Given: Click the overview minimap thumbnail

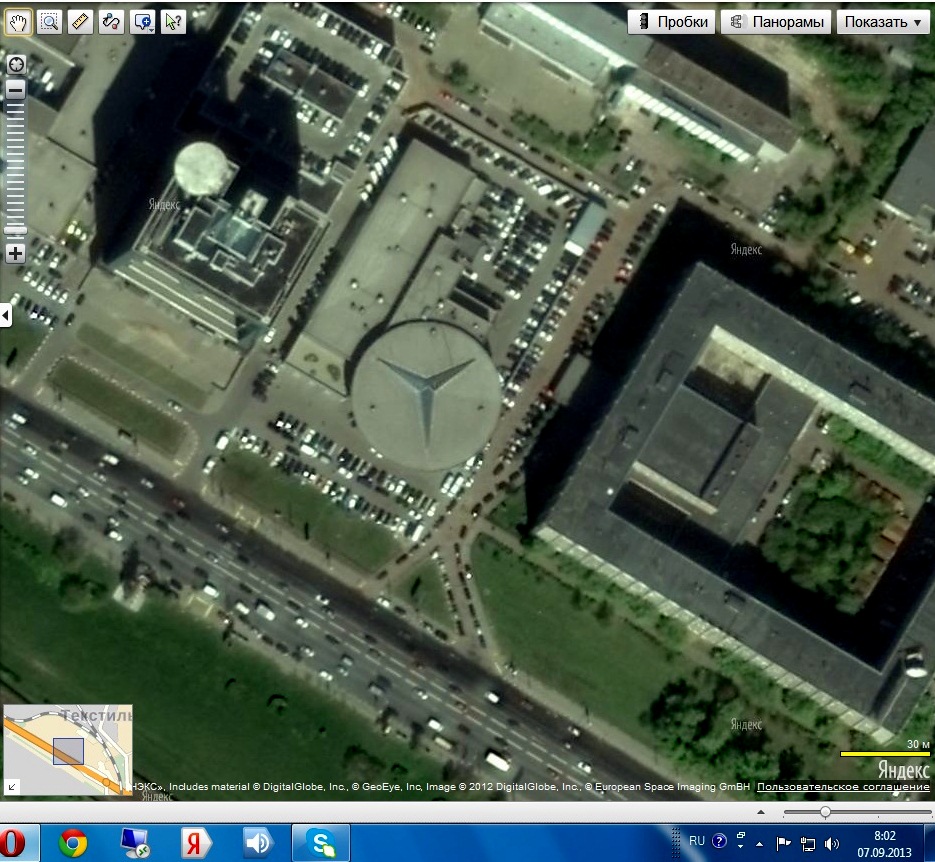Looking at the screenshot, I should coord(68,750).
